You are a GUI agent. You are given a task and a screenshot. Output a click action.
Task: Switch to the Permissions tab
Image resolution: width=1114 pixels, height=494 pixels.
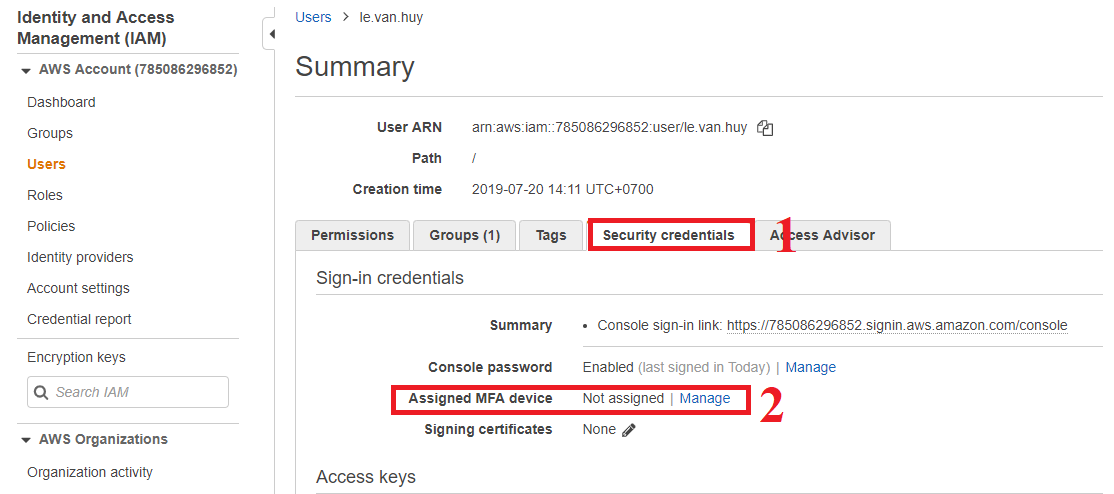(352, 235)
